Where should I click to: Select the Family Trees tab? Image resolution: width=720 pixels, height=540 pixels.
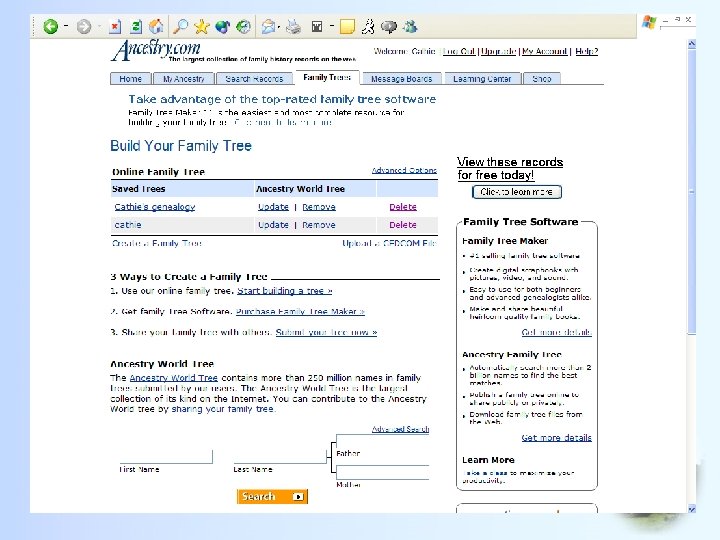327,77
